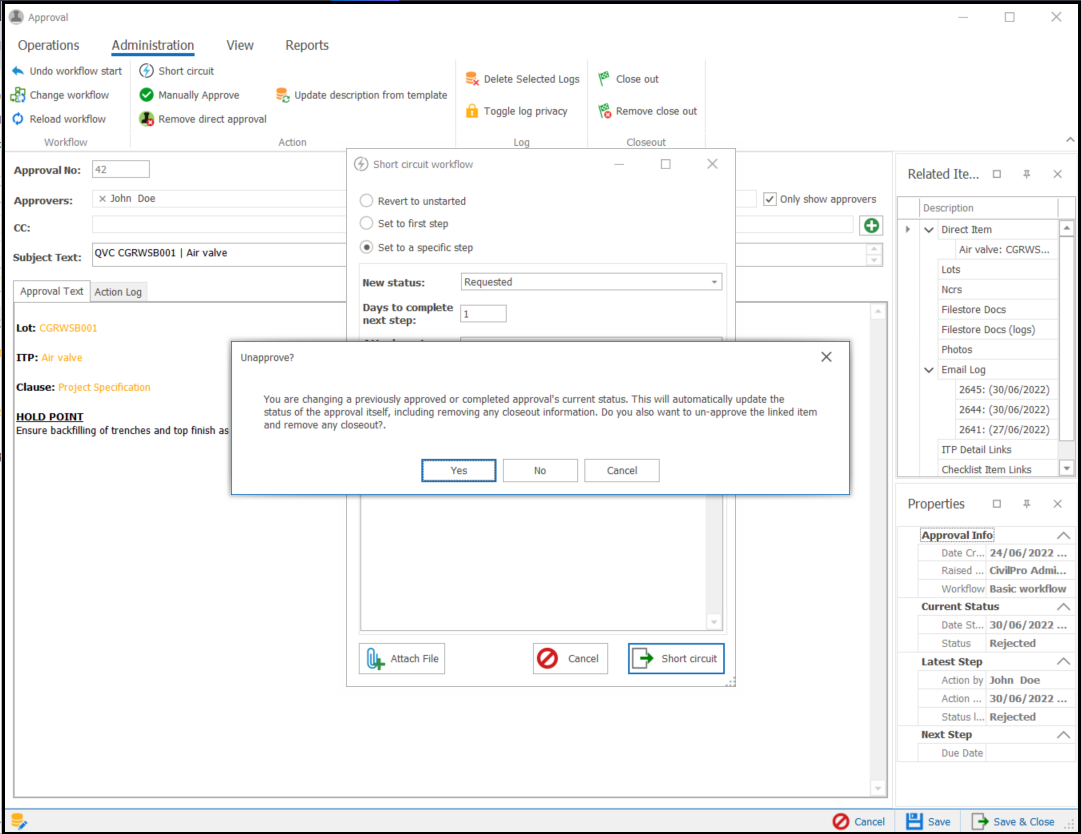This screenshot has width=1081, height=834.
Task: Click No in the Unapprove dialog
Action: click(x=540, y=471)
